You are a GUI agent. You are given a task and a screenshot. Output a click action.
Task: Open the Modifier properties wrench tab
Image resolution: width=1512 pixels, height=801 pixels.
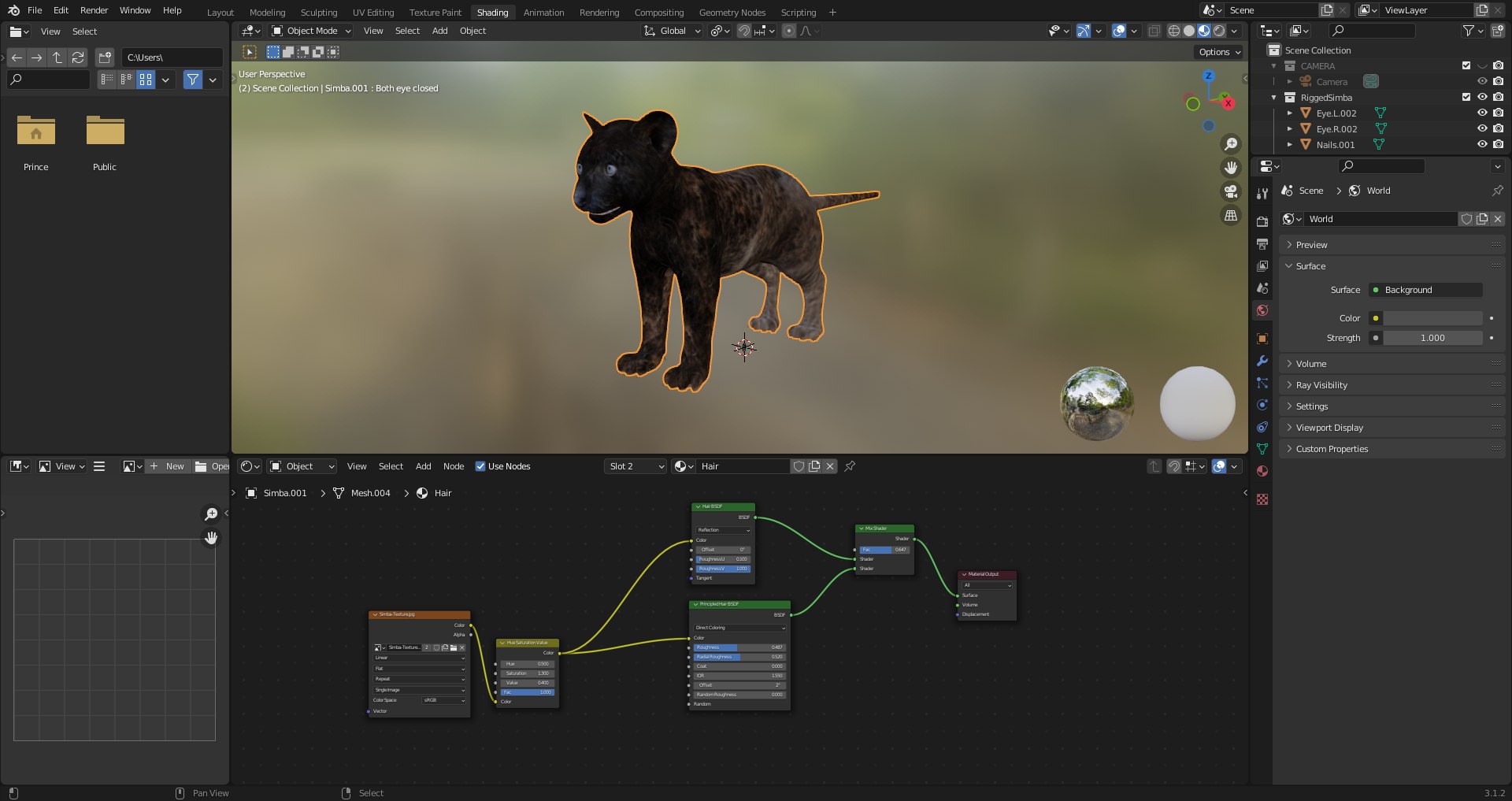click(x=1262, y=361)
